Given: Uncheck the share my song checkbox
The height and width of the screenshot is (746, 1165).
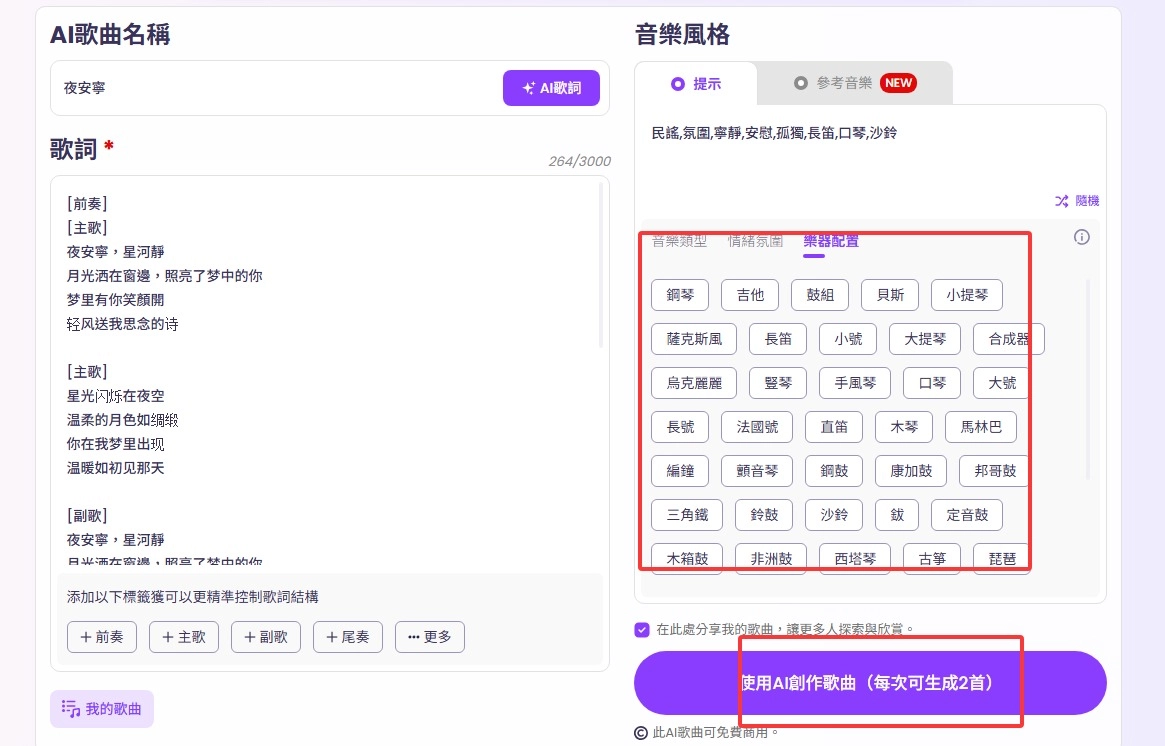Looking at the screenshot, I should [642, 630].
